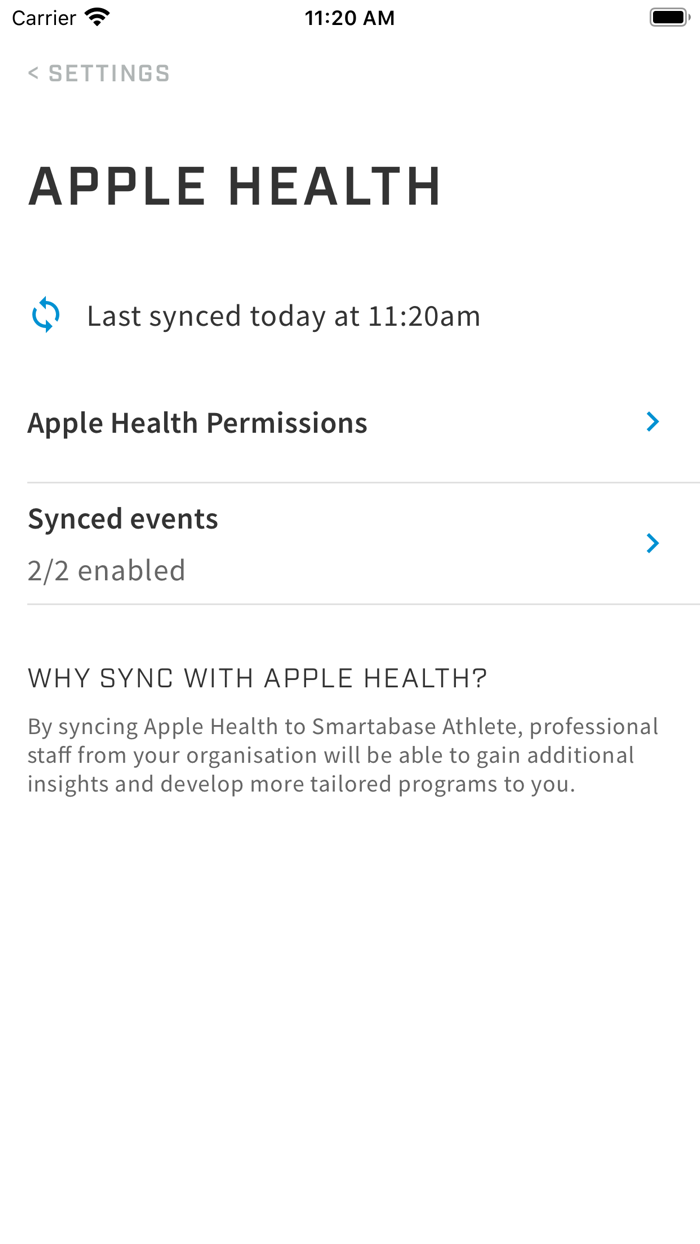
Task: Open the Synced events row
Action: coord(340,544)
